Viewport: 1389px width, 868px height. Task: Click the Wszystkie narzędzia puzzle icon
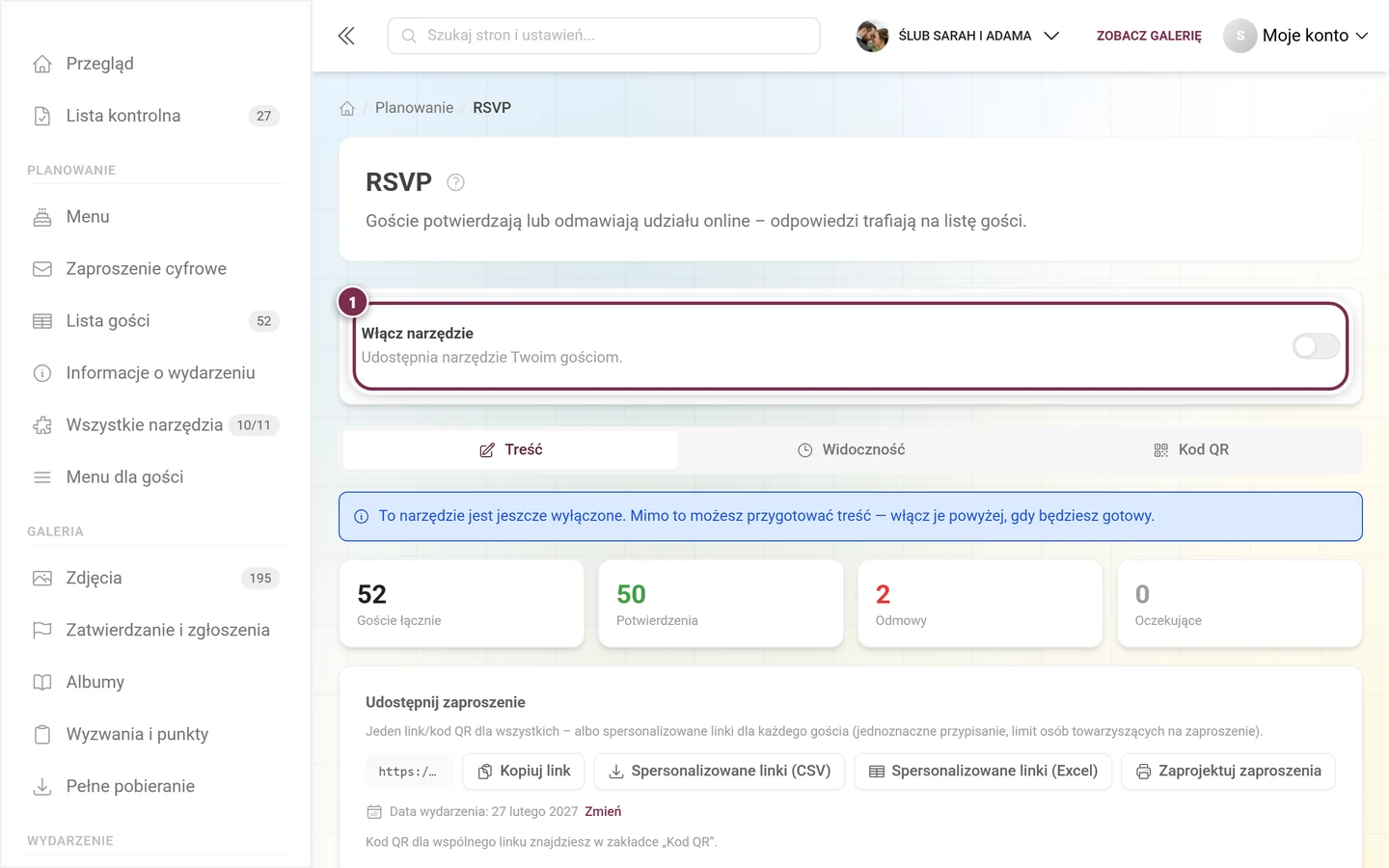[x=42, y=425]
